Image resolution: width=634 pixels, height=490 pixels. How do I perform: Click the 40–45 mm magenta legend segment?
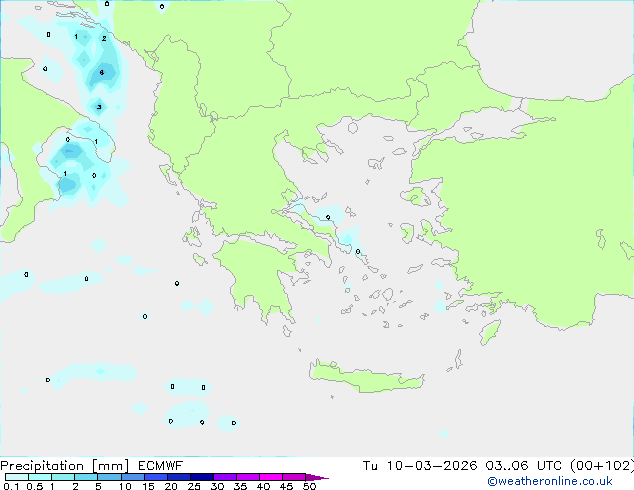click(x=271, y=477)
